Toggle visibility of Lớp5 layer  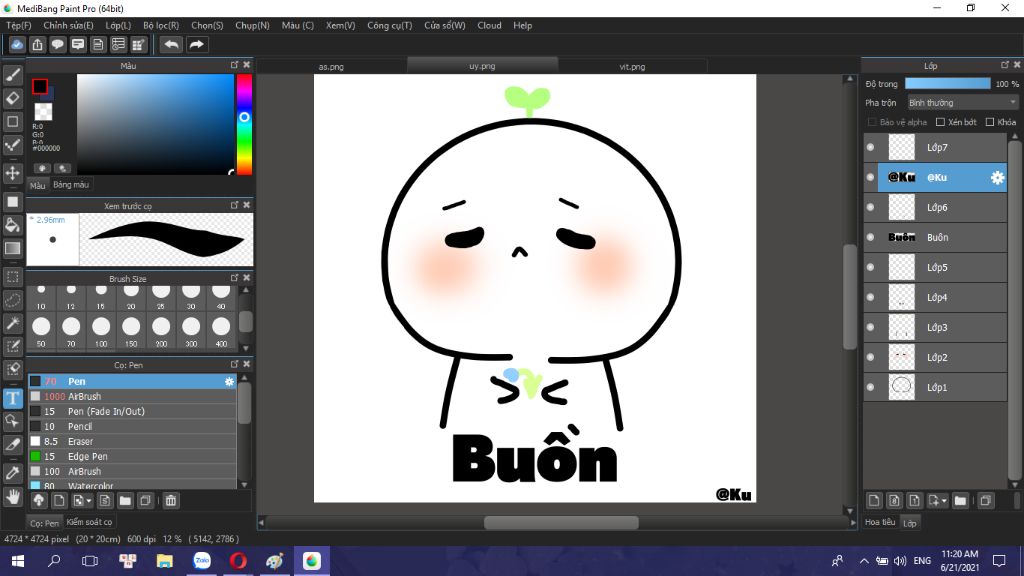(x=871, y=268)
